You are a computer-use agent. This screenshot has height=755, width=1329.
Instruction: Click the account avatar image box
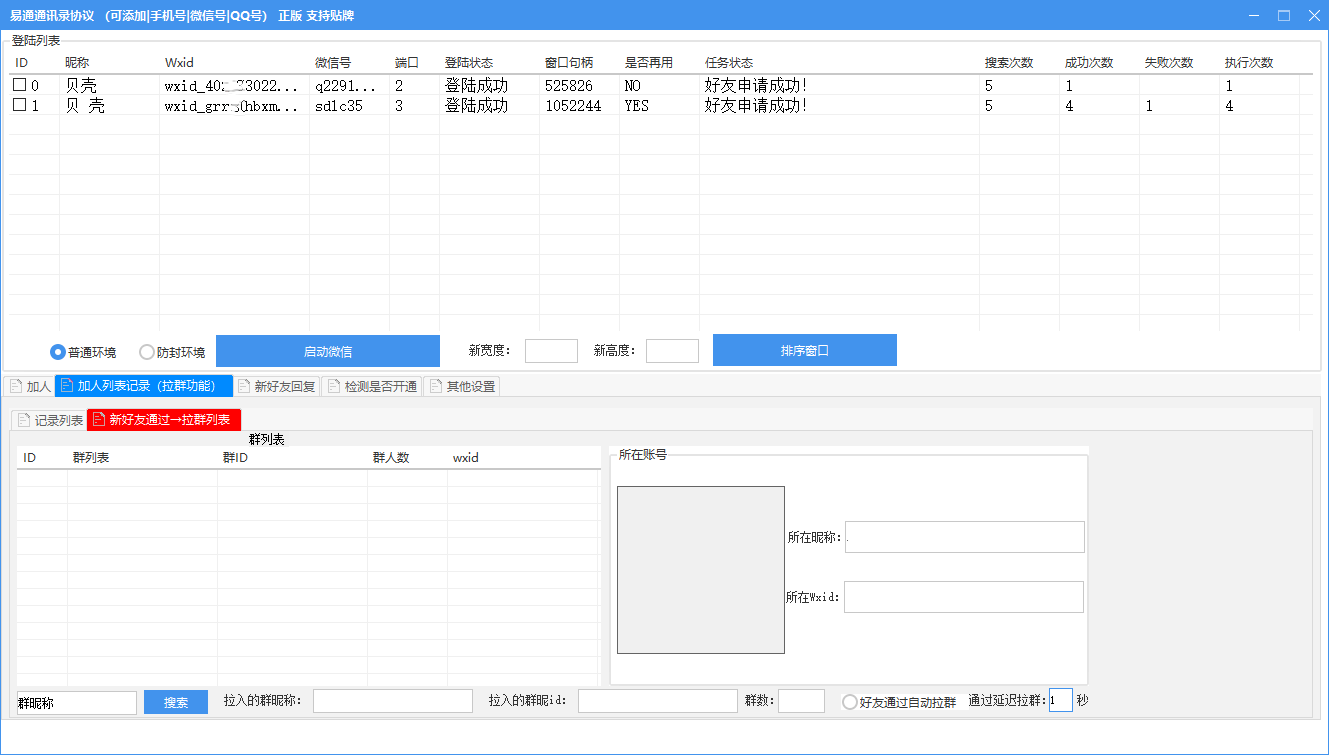click(701, 570)
